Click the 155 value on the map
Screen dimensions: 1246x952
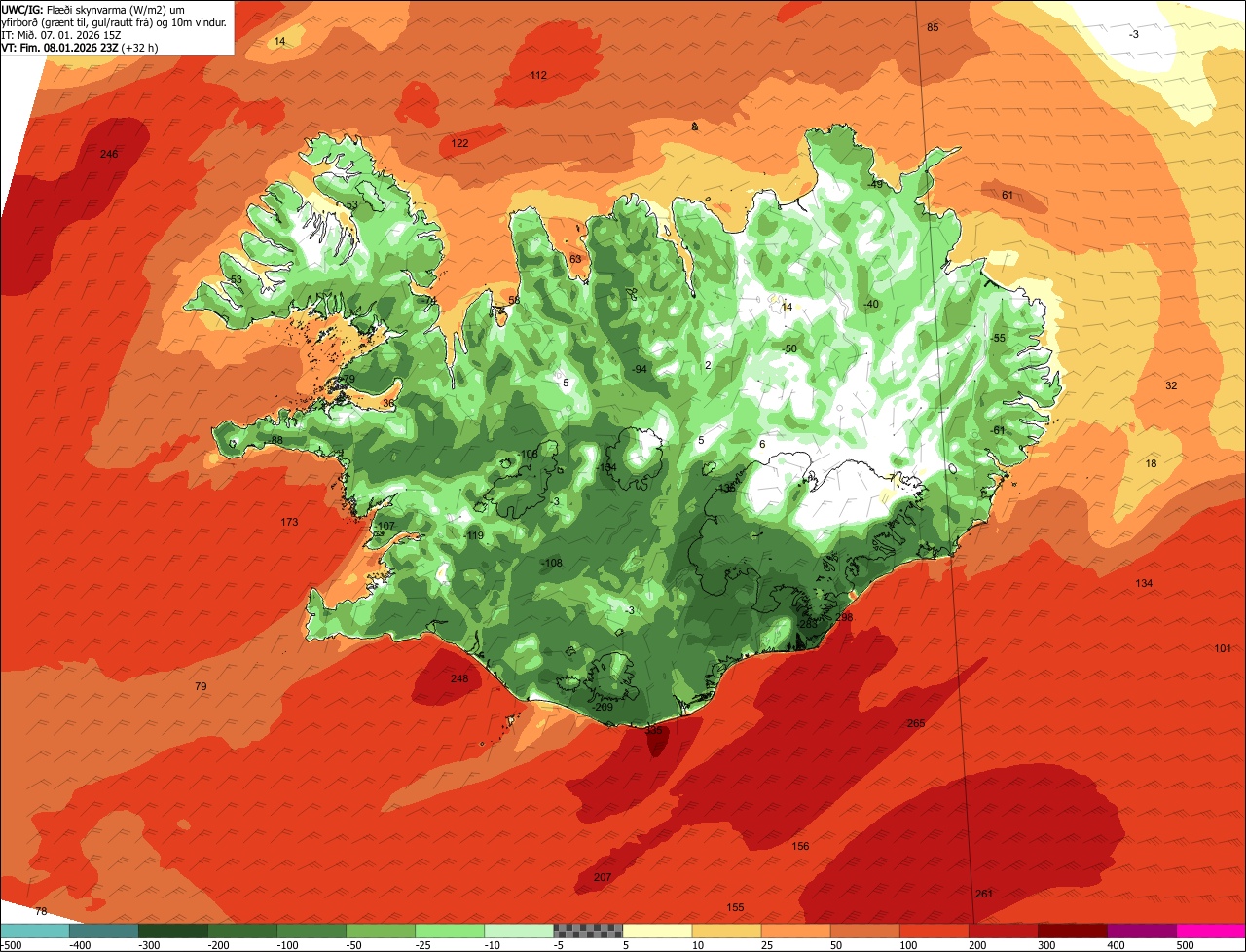[x=735, y=907]
